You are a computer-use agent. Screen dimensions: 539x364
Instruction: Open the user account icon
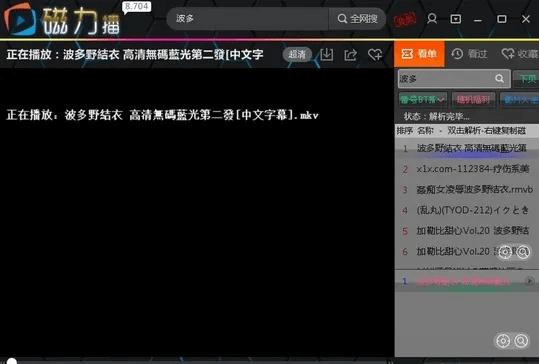[x=432, y=19]
